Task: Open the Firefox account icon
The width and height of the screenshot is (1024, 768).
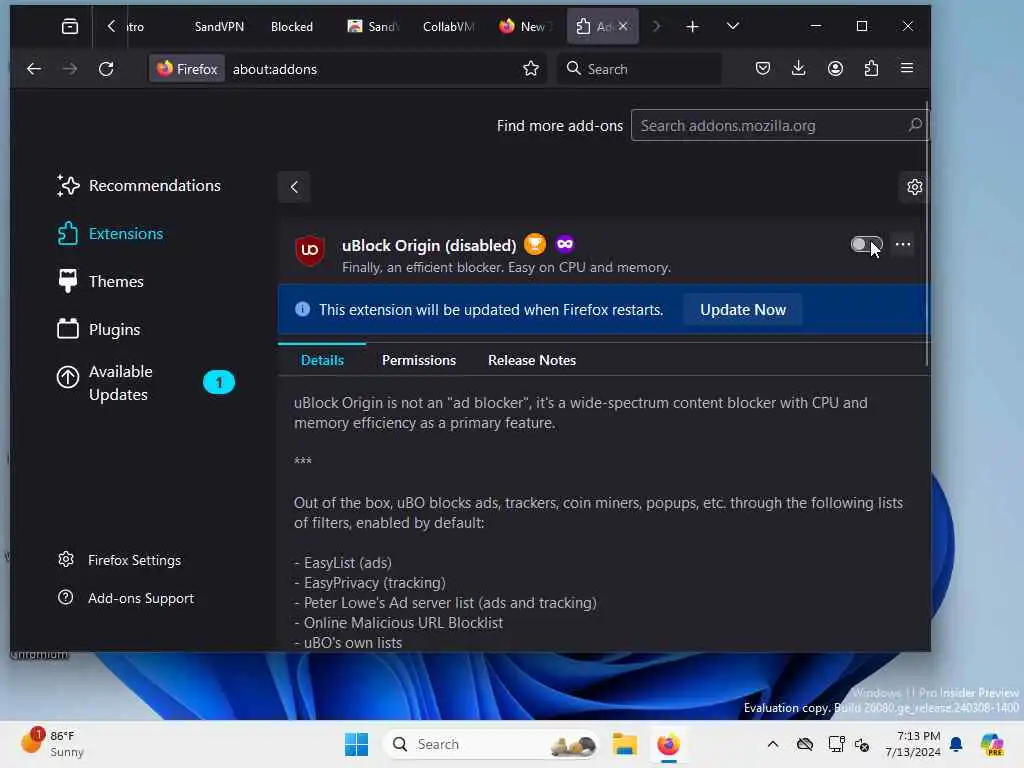Action: coord(835,69)
